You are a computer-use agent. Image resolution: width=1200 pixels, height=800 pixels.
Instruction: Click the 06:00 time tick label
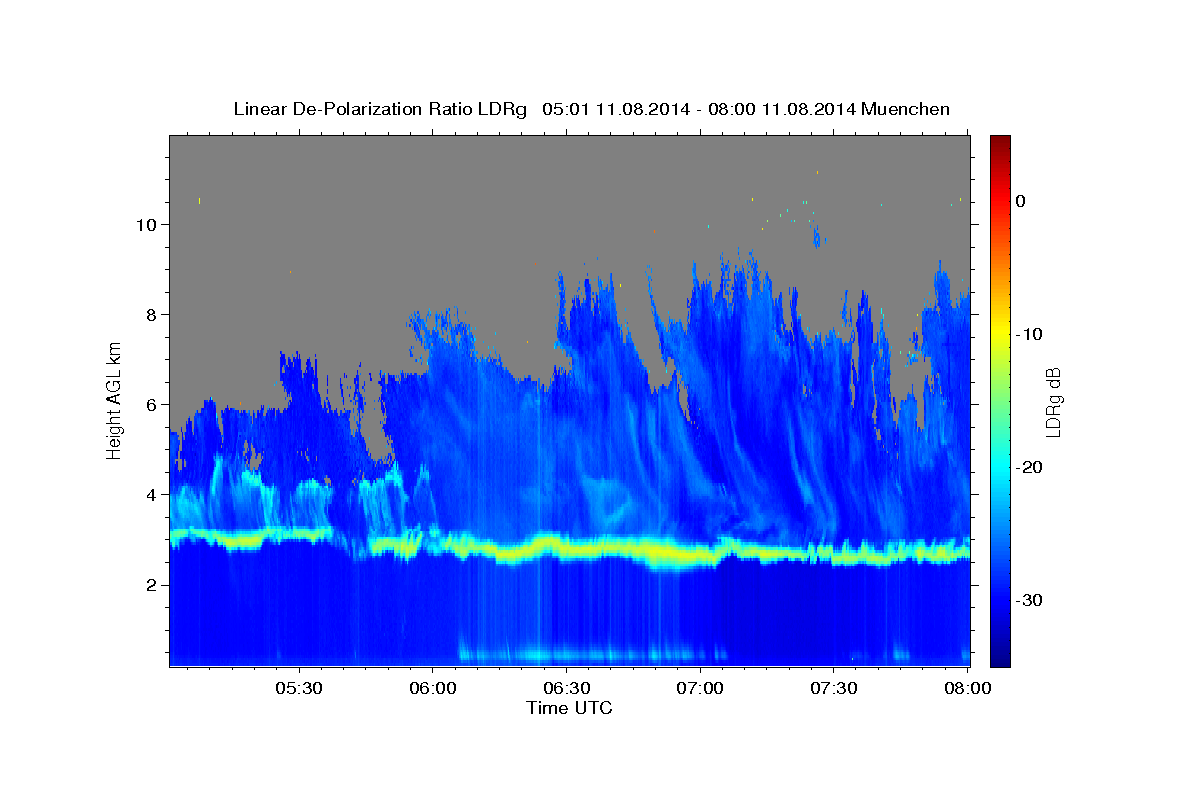433,689
